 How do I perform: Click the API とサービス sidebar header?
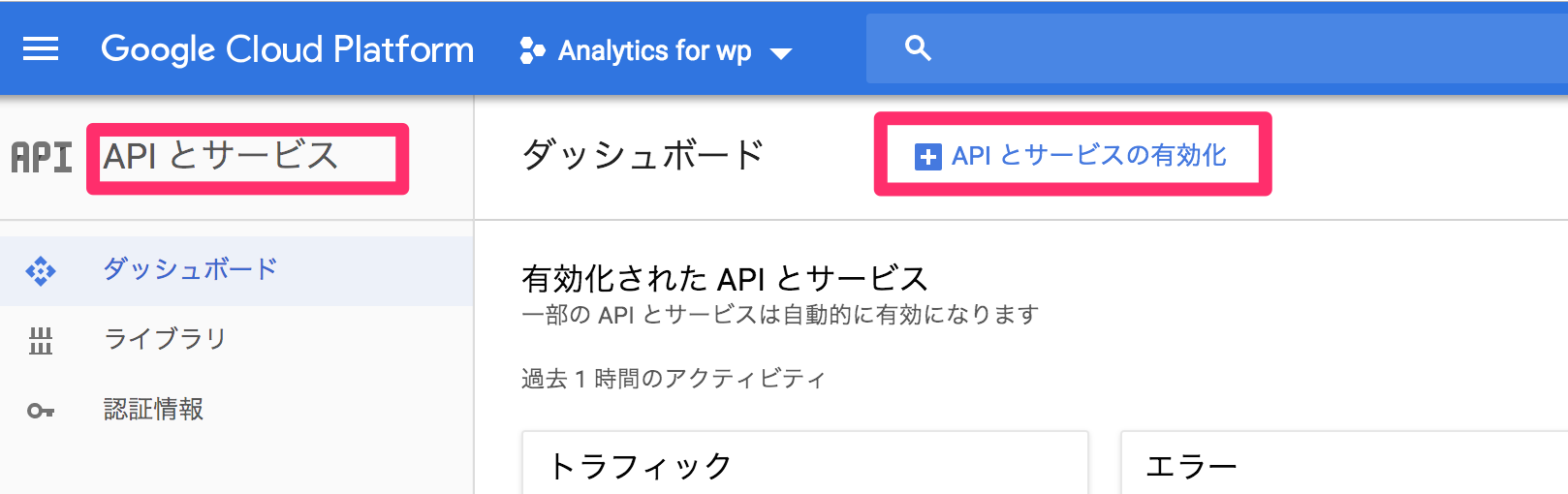click(x=221, y=156)
